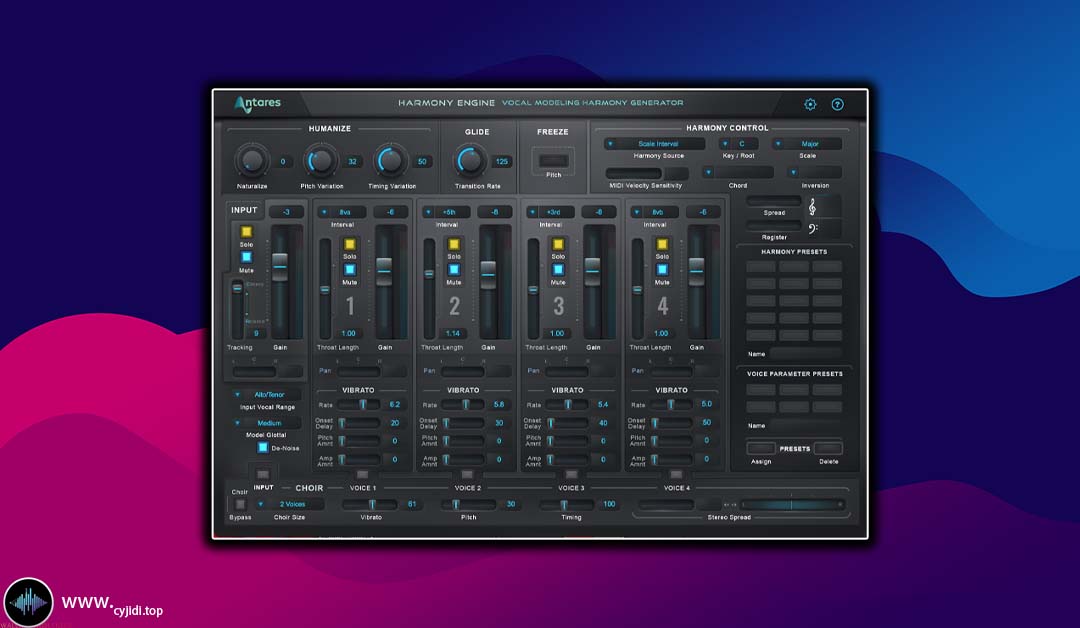
Task: Enable choir for Voice 4
Action: 676,474
